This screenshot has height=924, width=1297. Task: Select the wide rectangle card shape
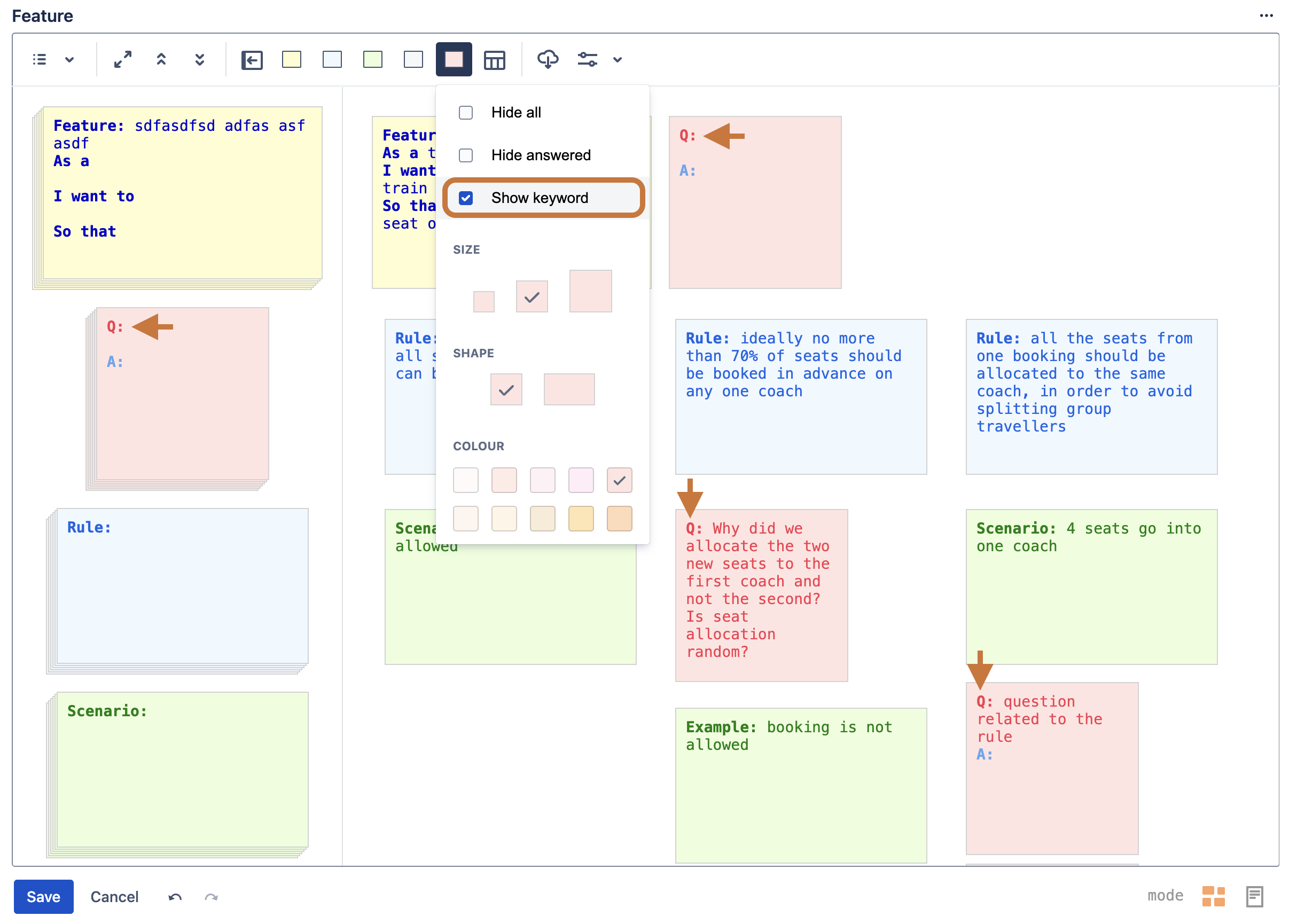coord(569,390)
